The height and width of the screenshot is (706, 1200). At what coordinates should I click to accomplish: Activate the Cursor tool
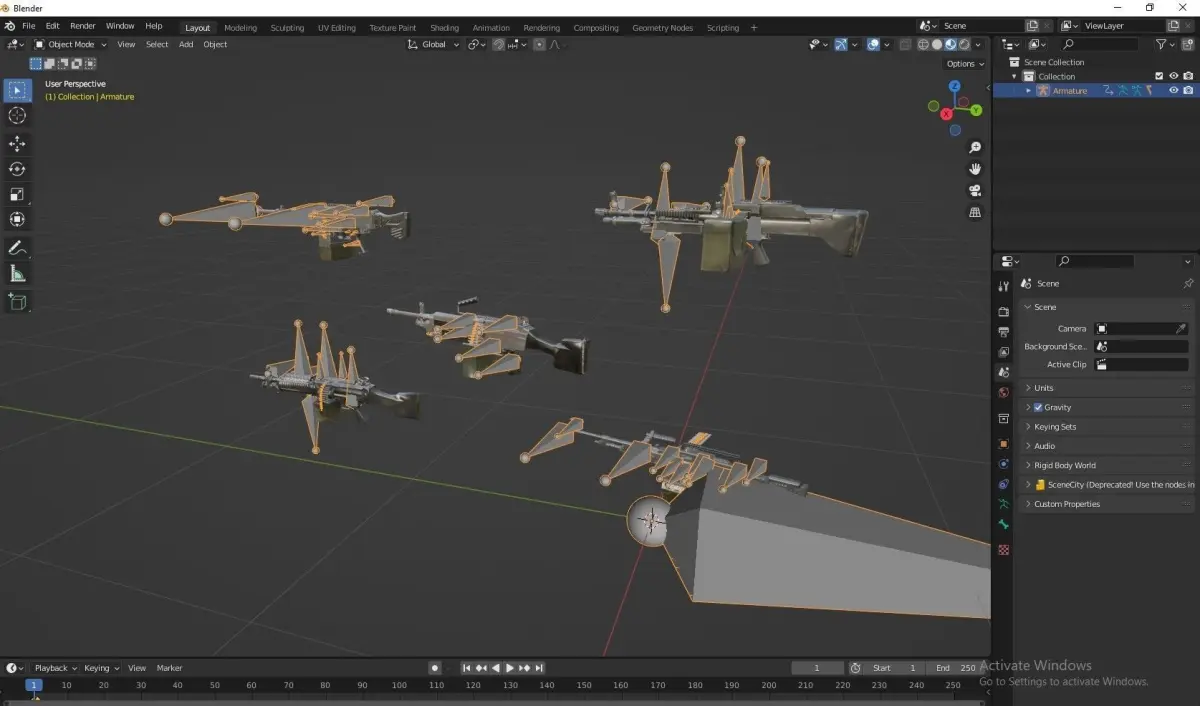click(17, 116)
